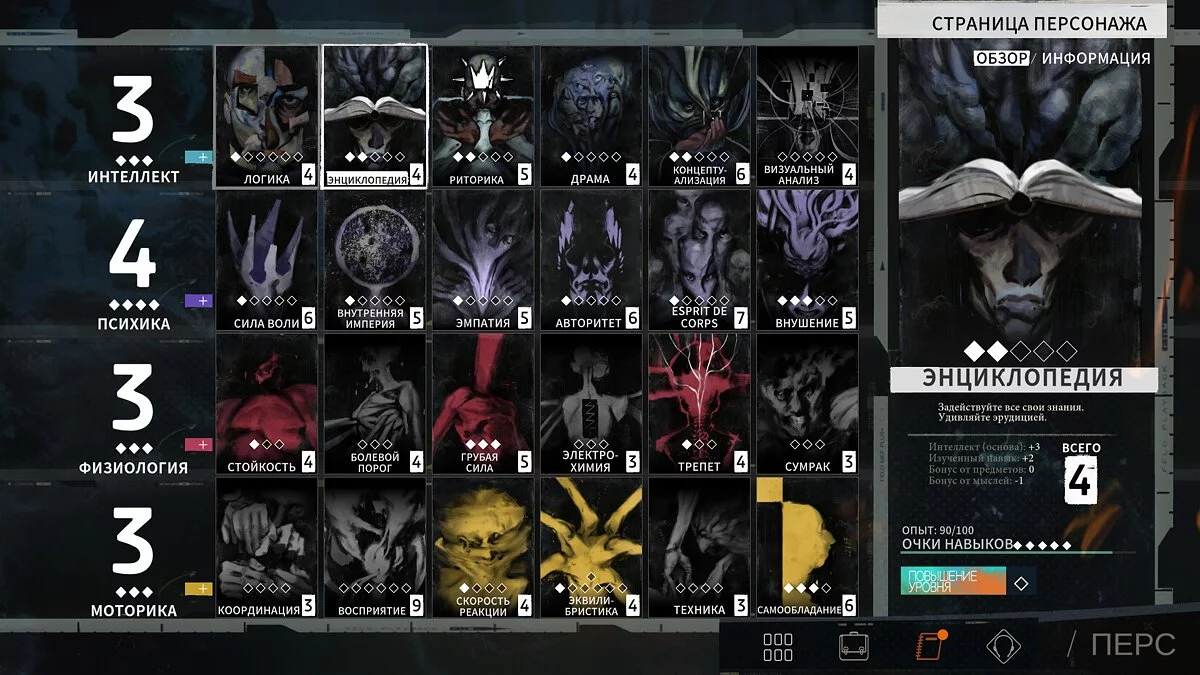Open the Внутренняя империя skill card
Viewport: 1200px width, 675px height.
[x=375, y=260]
